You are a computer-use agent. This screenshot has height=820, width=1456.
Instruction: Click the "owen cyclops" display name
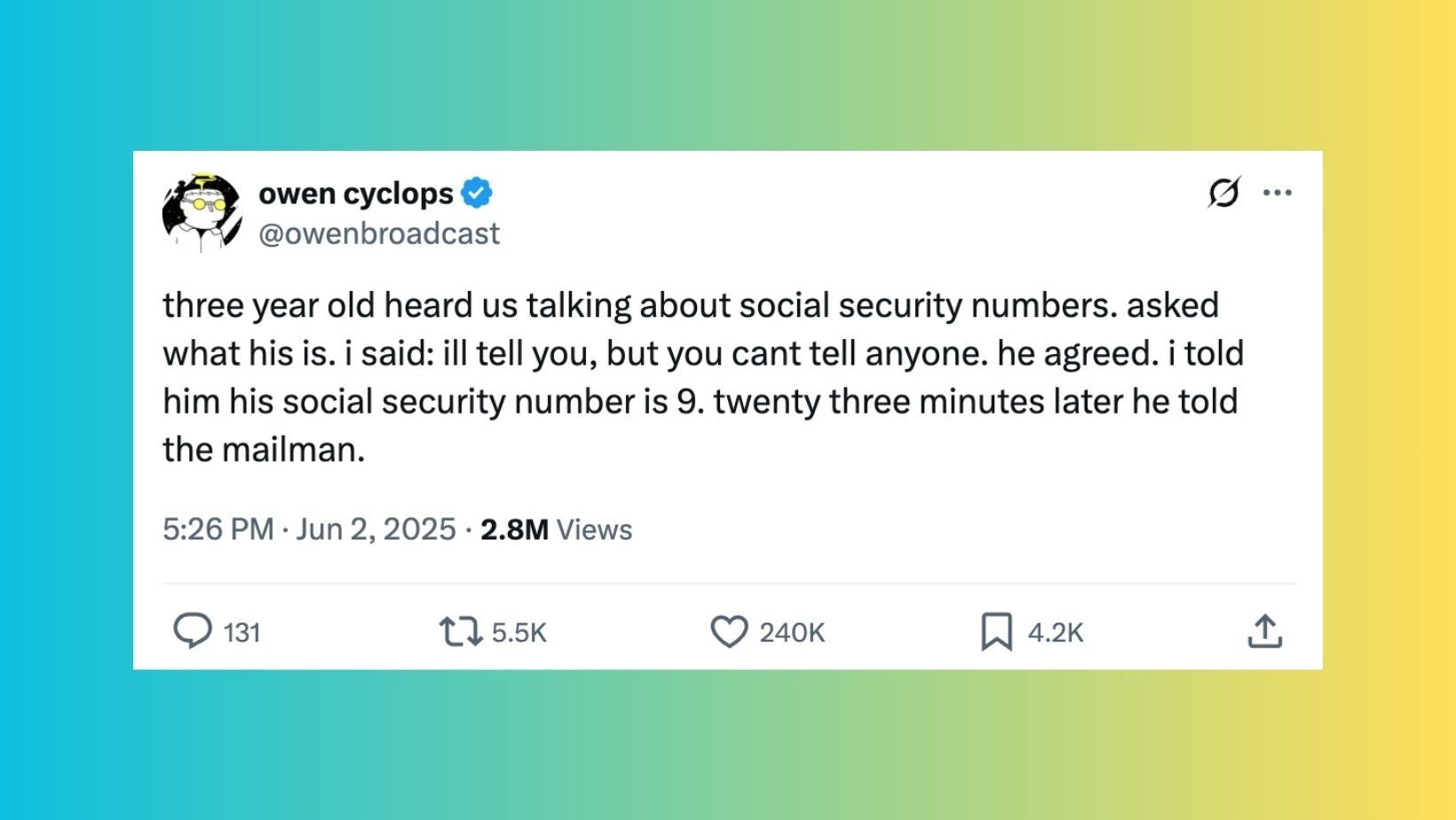click(355, 193)
